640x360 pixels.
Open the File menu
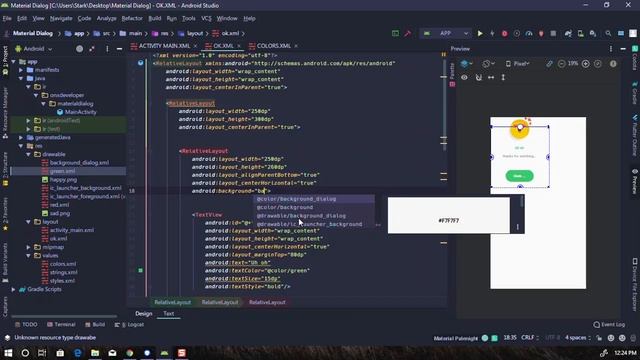point(7,18)
